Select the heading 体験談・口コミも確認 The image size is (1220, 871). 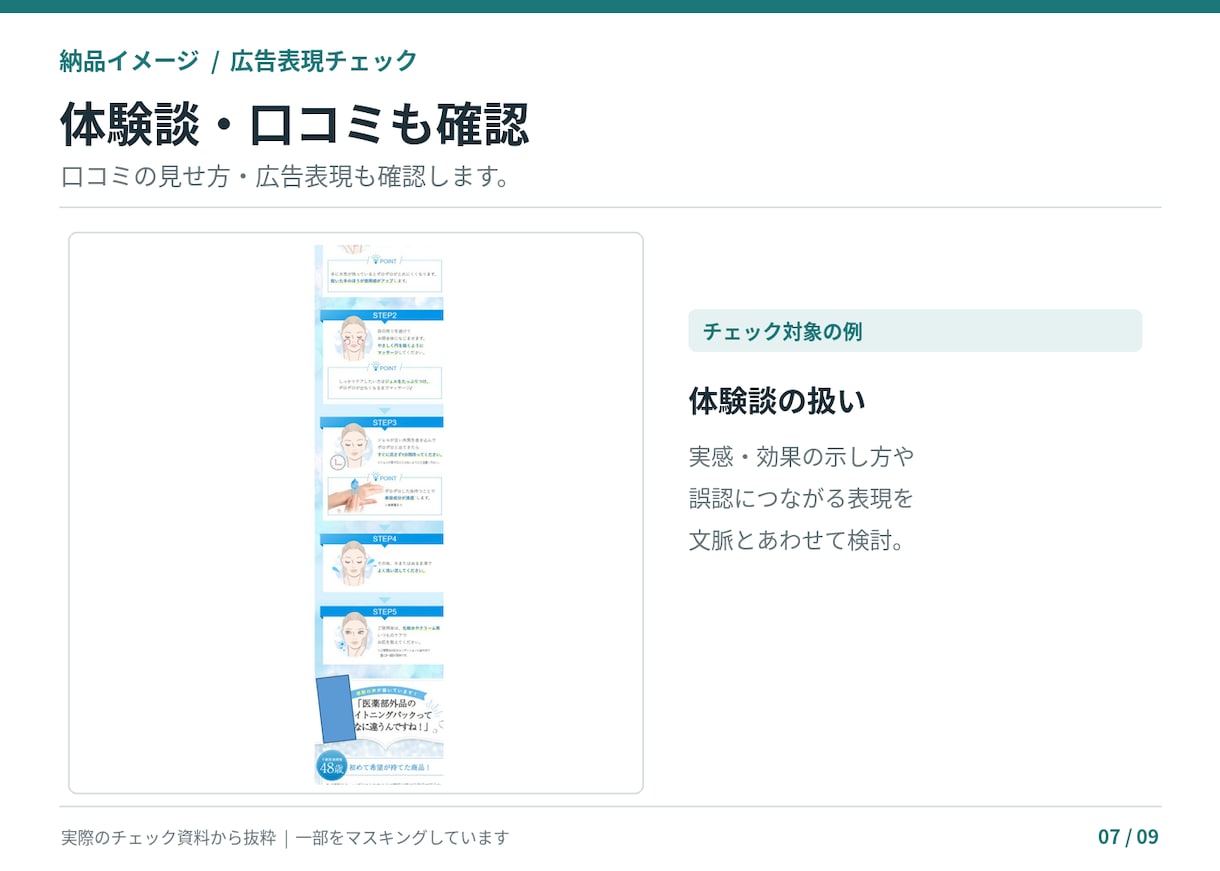(x=294, y=125)
